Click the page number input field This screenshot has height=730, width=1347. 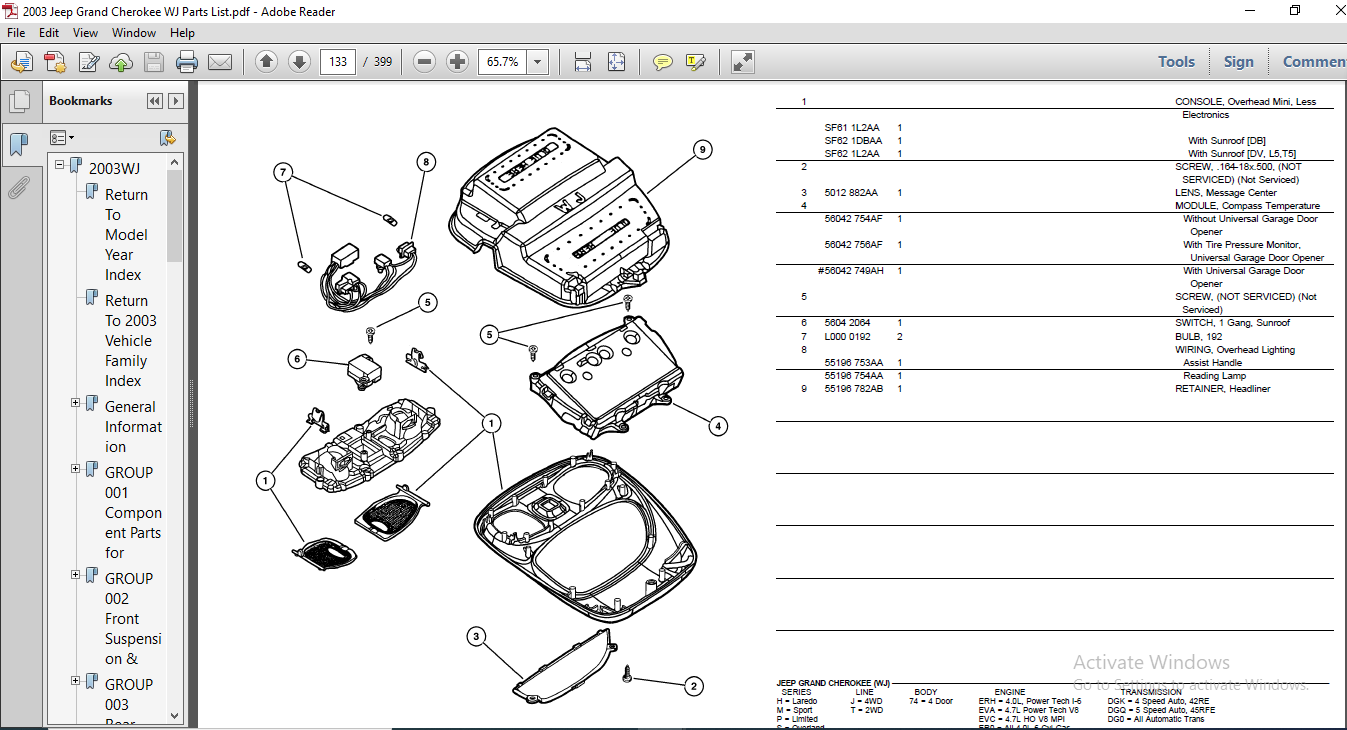click(x=338, y=62)
